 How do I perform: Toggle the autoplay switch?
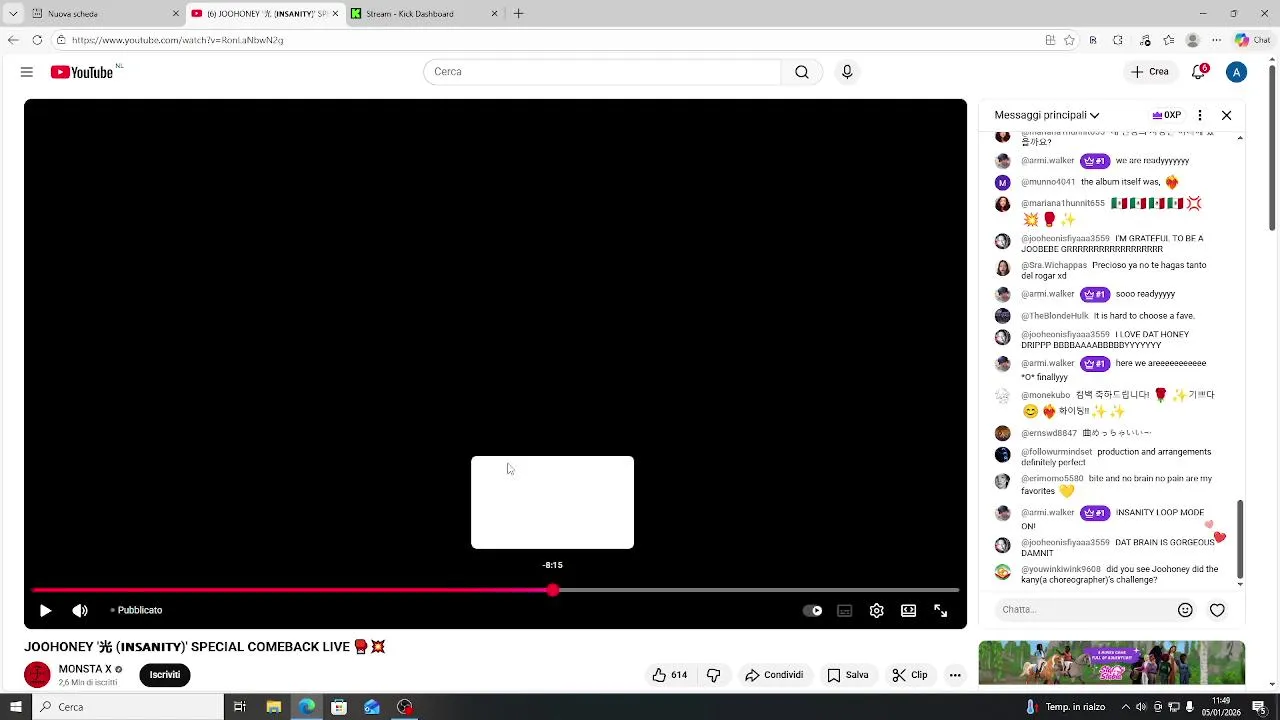click(813, 611)
